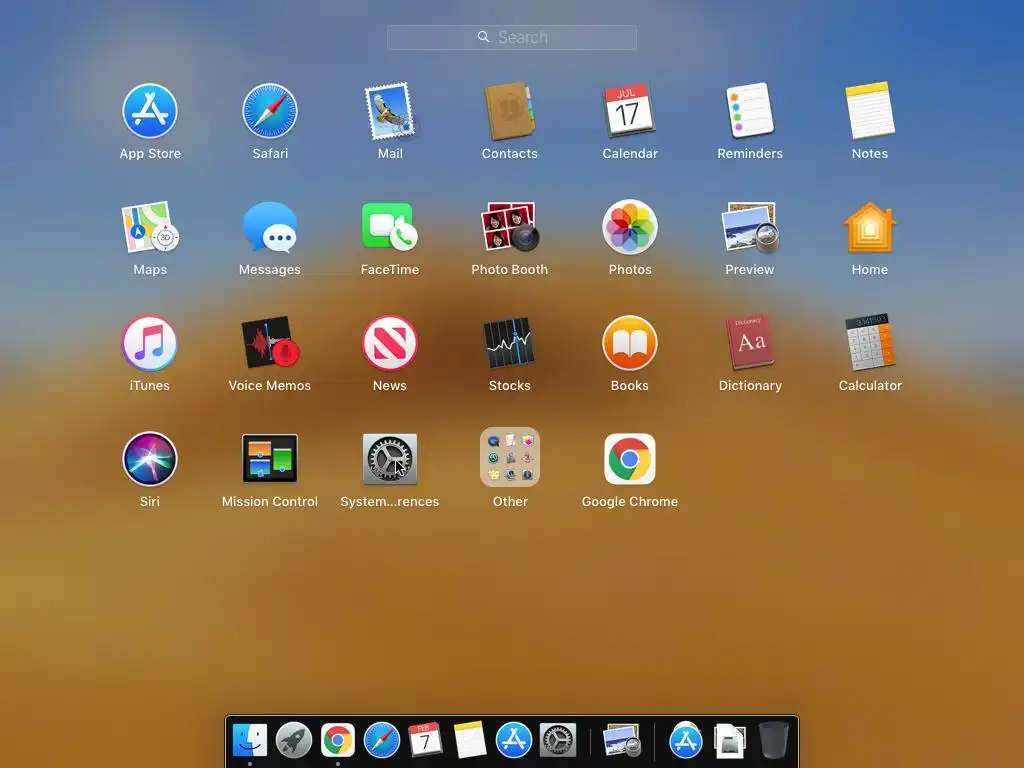This screenshot has width=1024, height=768.
Task: Open Notes from the Dock
Action: point(470,740)
